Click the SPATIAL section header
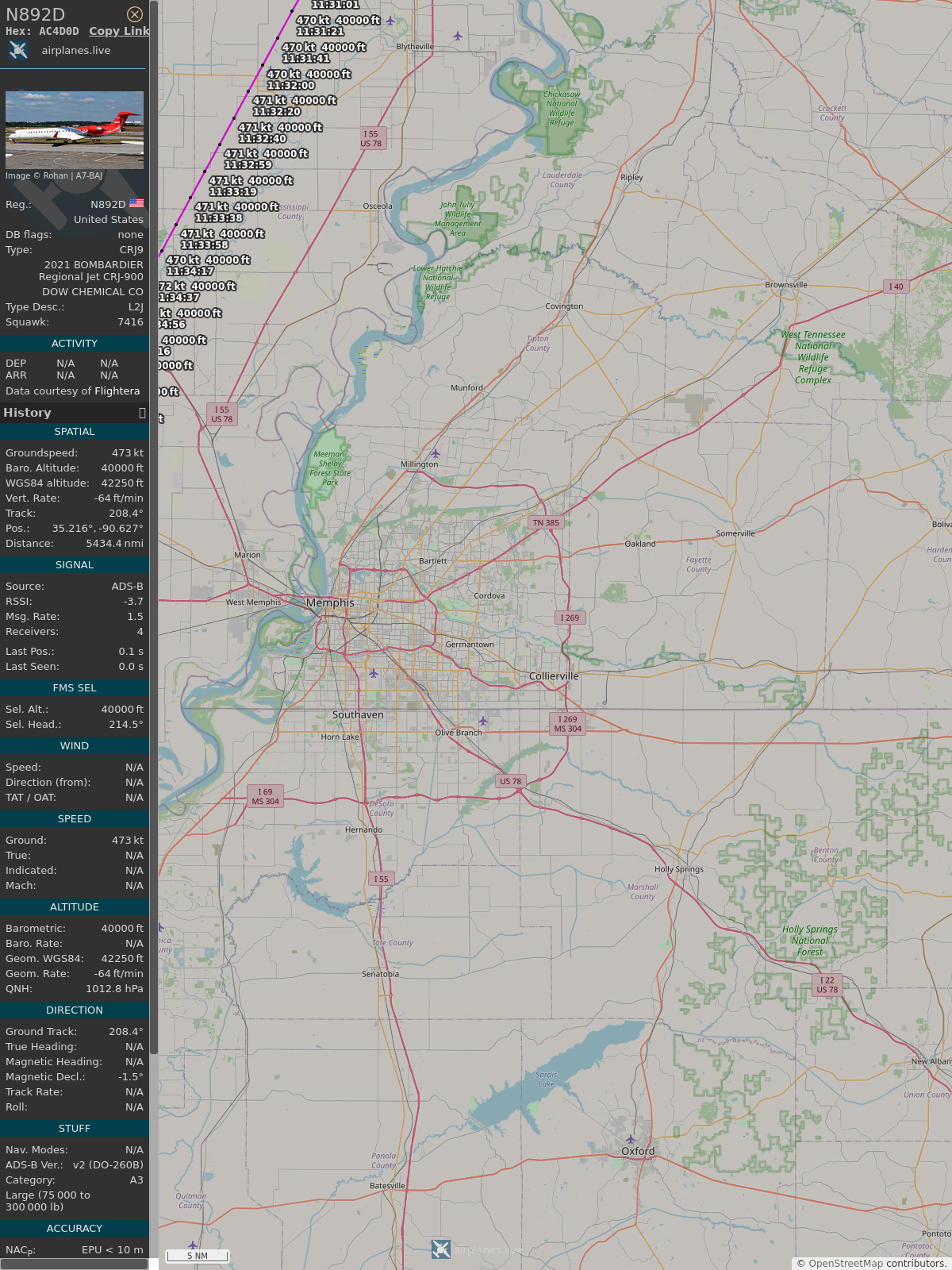Image resolution: width=952 pixels, height=1270 pixels. [x=75, y=431]
